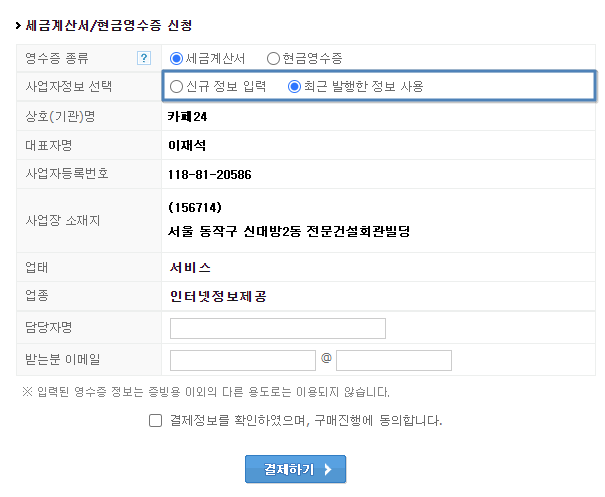
Task: Choose the 현금영수증 receipt type option
Action: coord(273,59)
